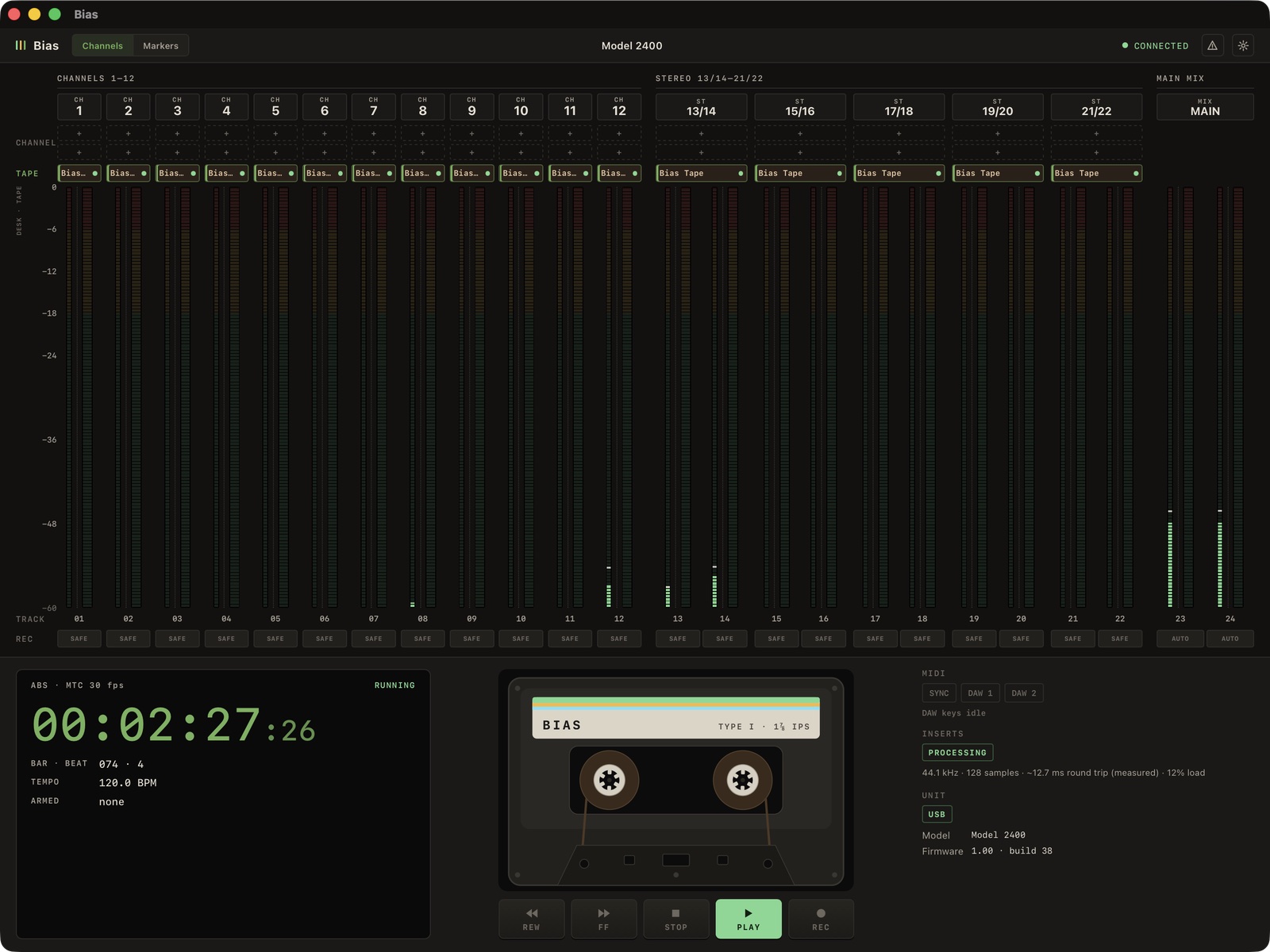This screenshot has height=952, width=1270.
Task: Click lower plus insert slot on CH 11
Action: tap(570, 152)
